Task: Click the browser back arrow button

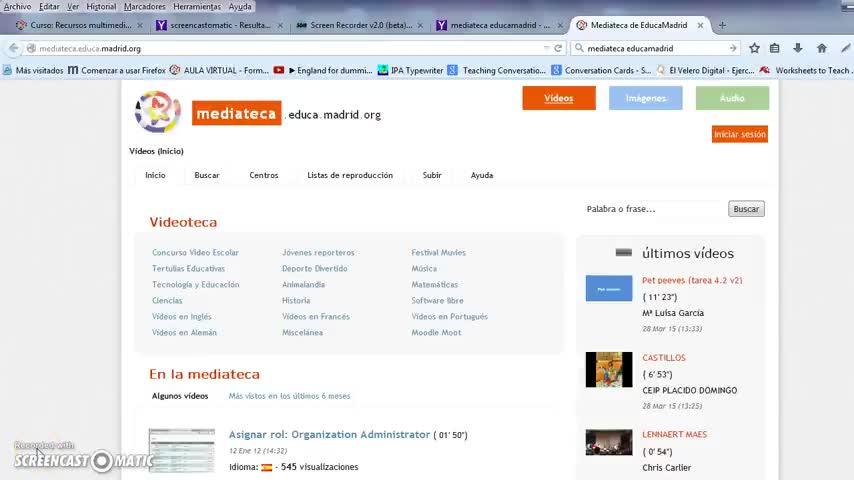Action: pyautogui.click(x=13, y=48)
